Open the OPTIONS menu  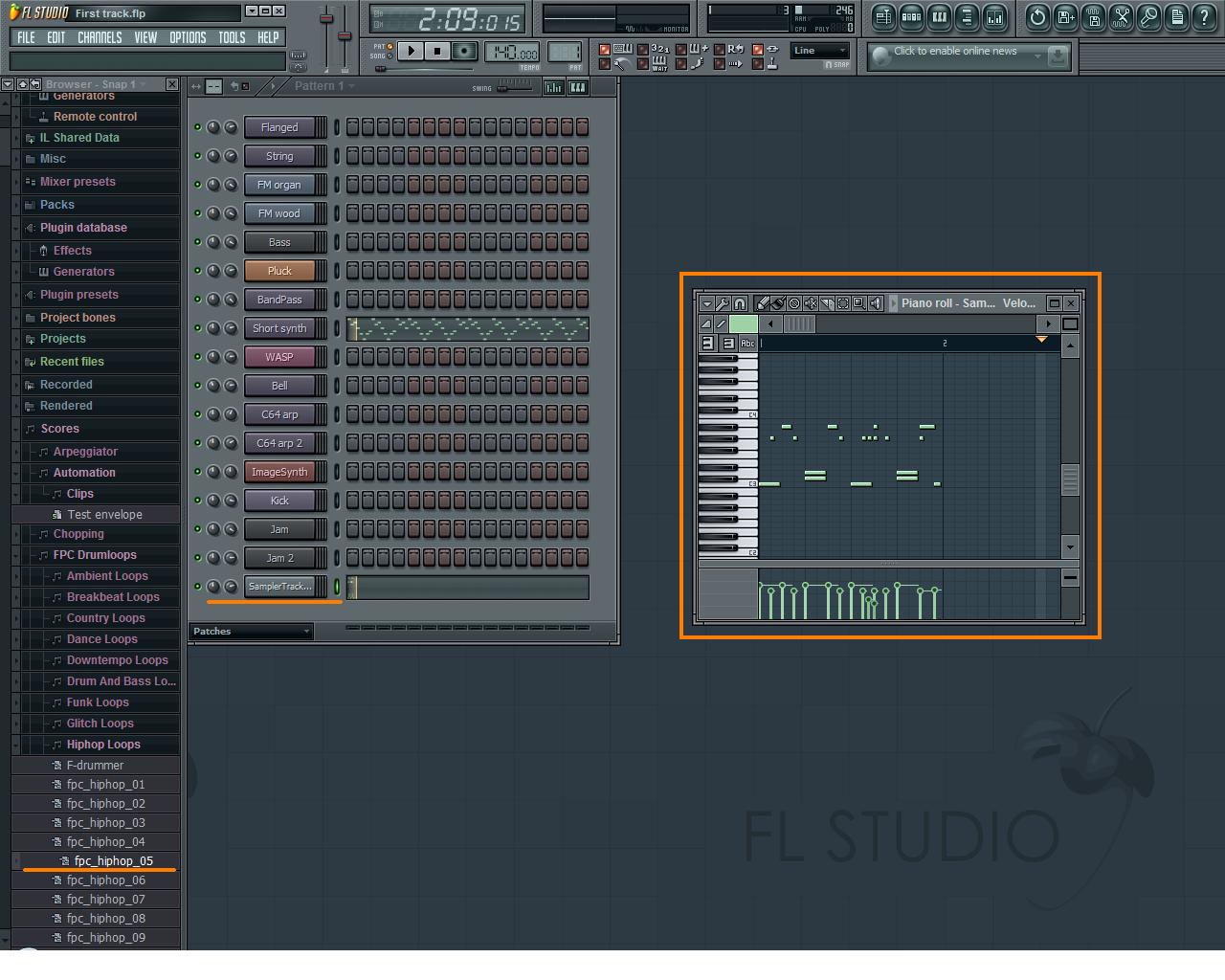(x=188, y=37)
